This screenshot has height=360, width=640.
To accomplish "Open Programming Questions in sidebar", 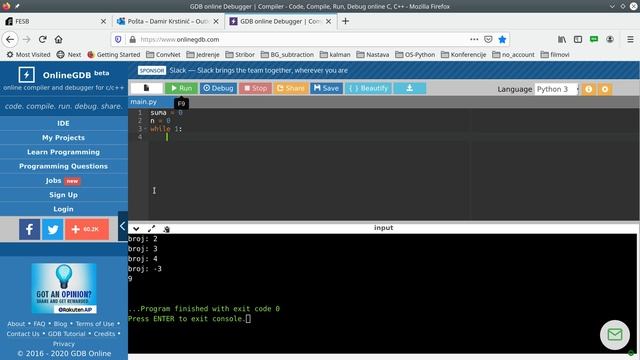I will (x=63, y=166).
